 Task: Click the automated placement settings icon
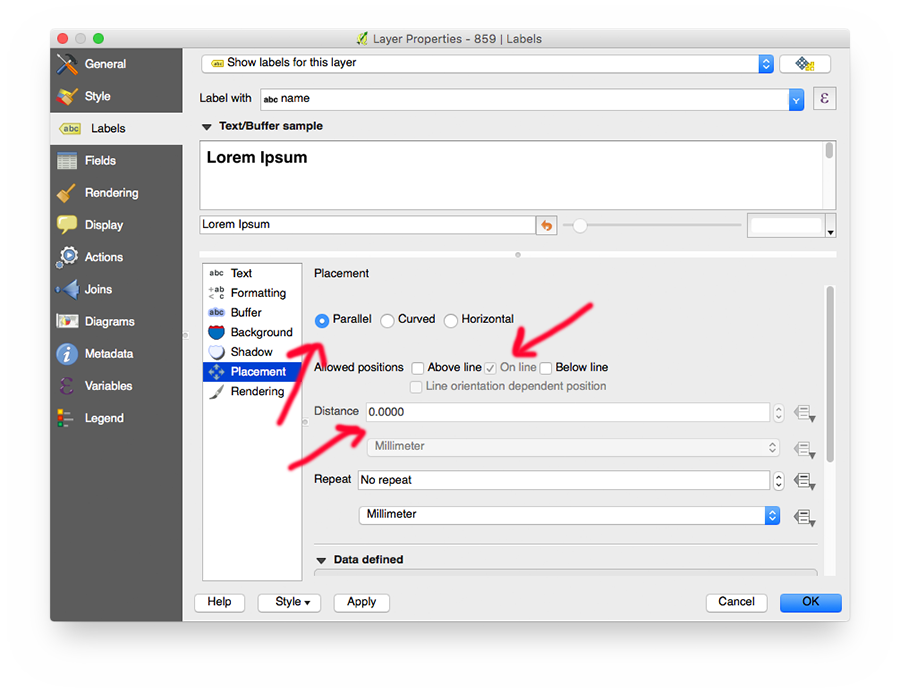tap(805, 63)
